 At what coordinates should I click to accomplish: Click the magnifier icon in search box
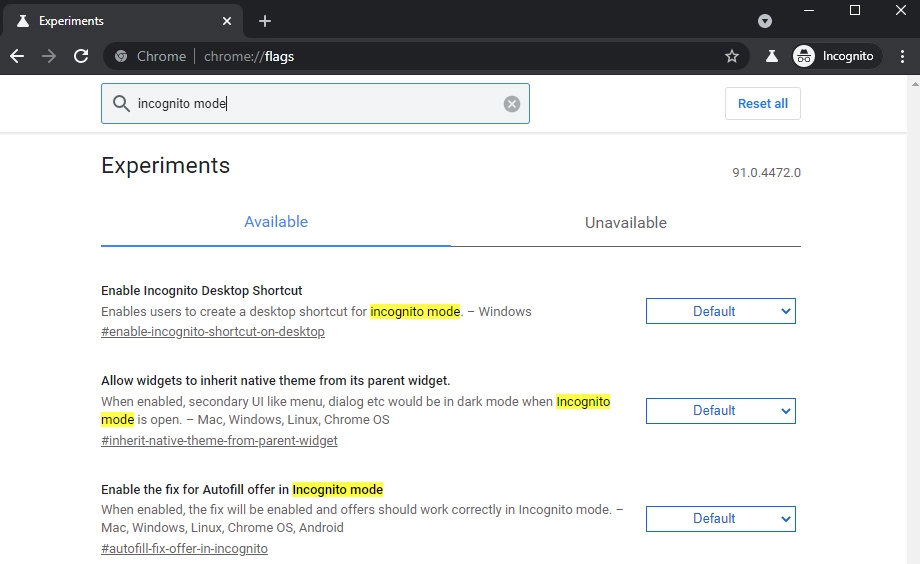[x=121, y=104]
